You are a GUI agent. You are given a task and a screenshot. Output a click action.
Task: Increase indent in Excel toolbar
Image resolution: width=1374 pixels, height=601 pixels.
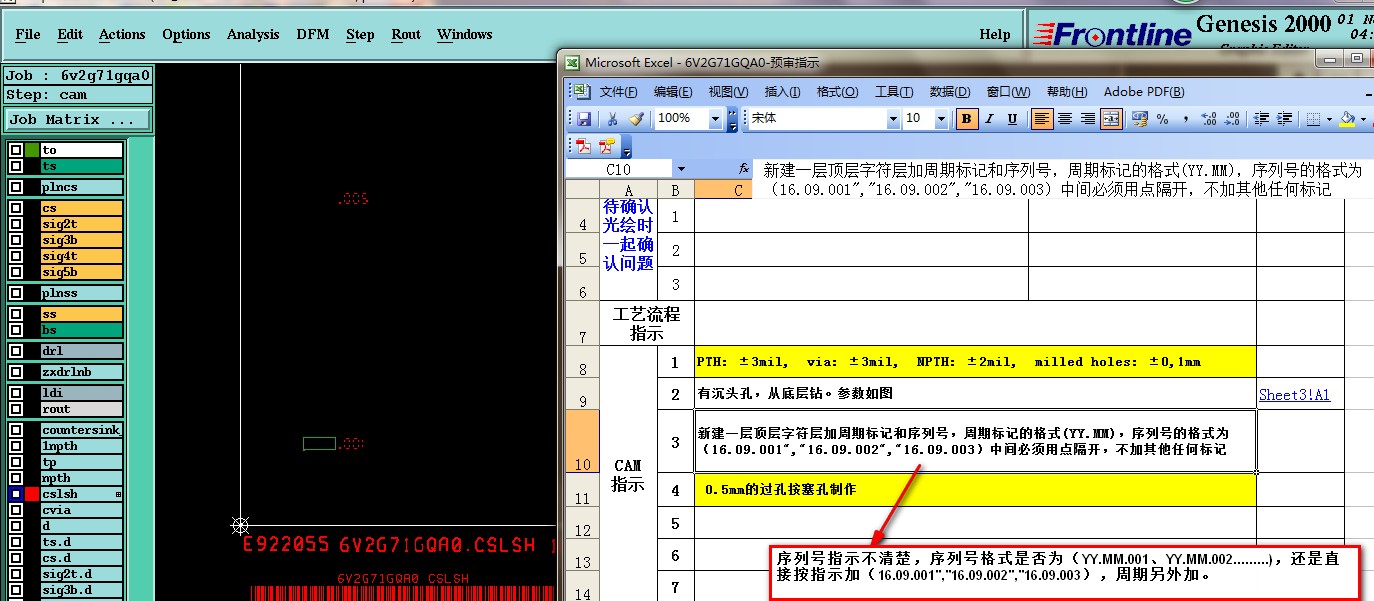point(1284,118)
